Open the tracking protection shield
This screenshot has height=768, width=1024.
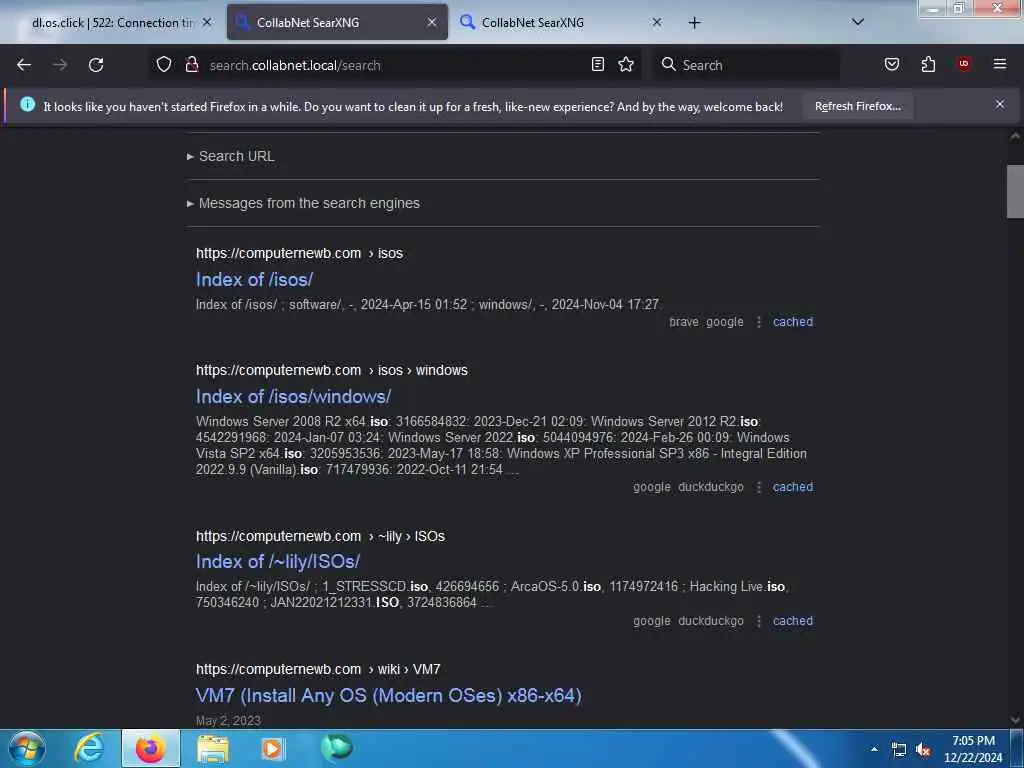tap(164, 64)
